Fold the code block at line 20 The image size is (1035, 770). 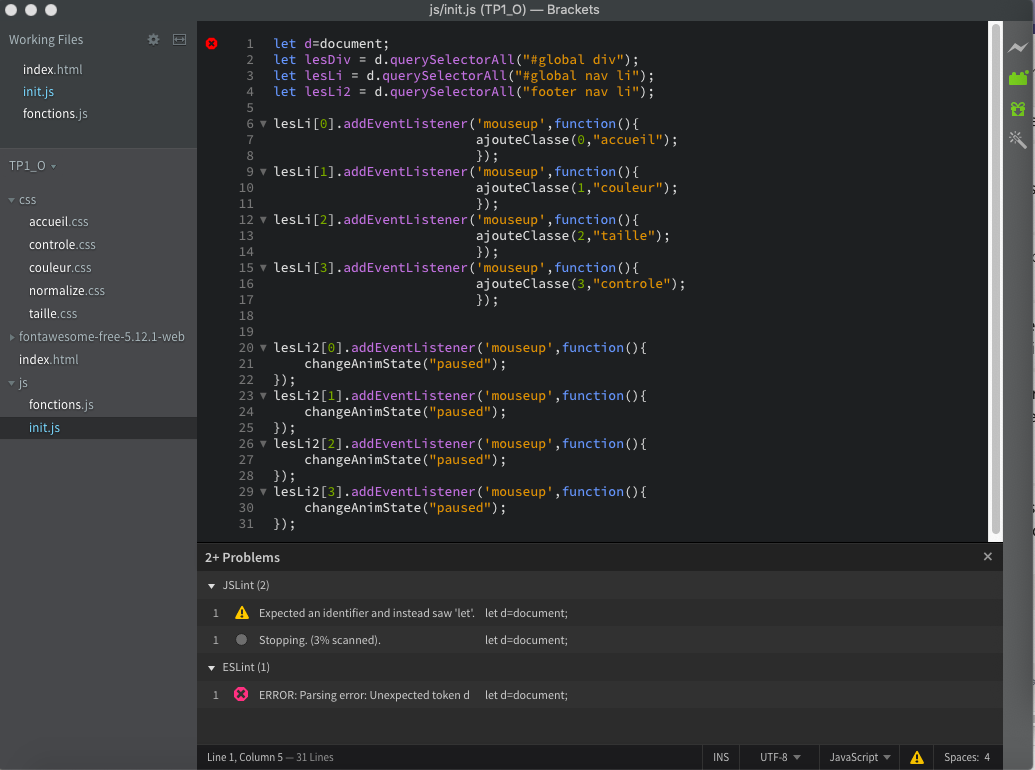pos(263,348)
